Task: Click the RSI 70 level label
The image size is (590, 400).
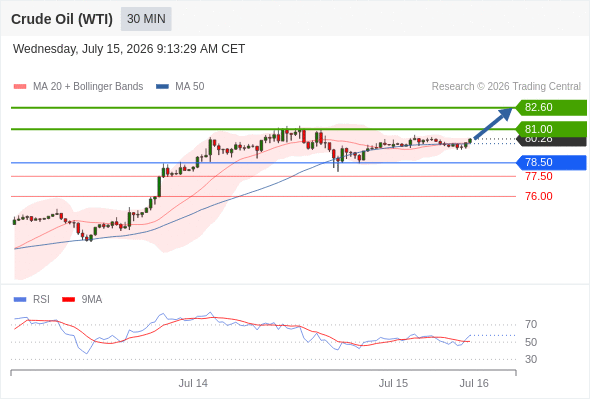Action: pyautogui.click(x=531, y=324)
